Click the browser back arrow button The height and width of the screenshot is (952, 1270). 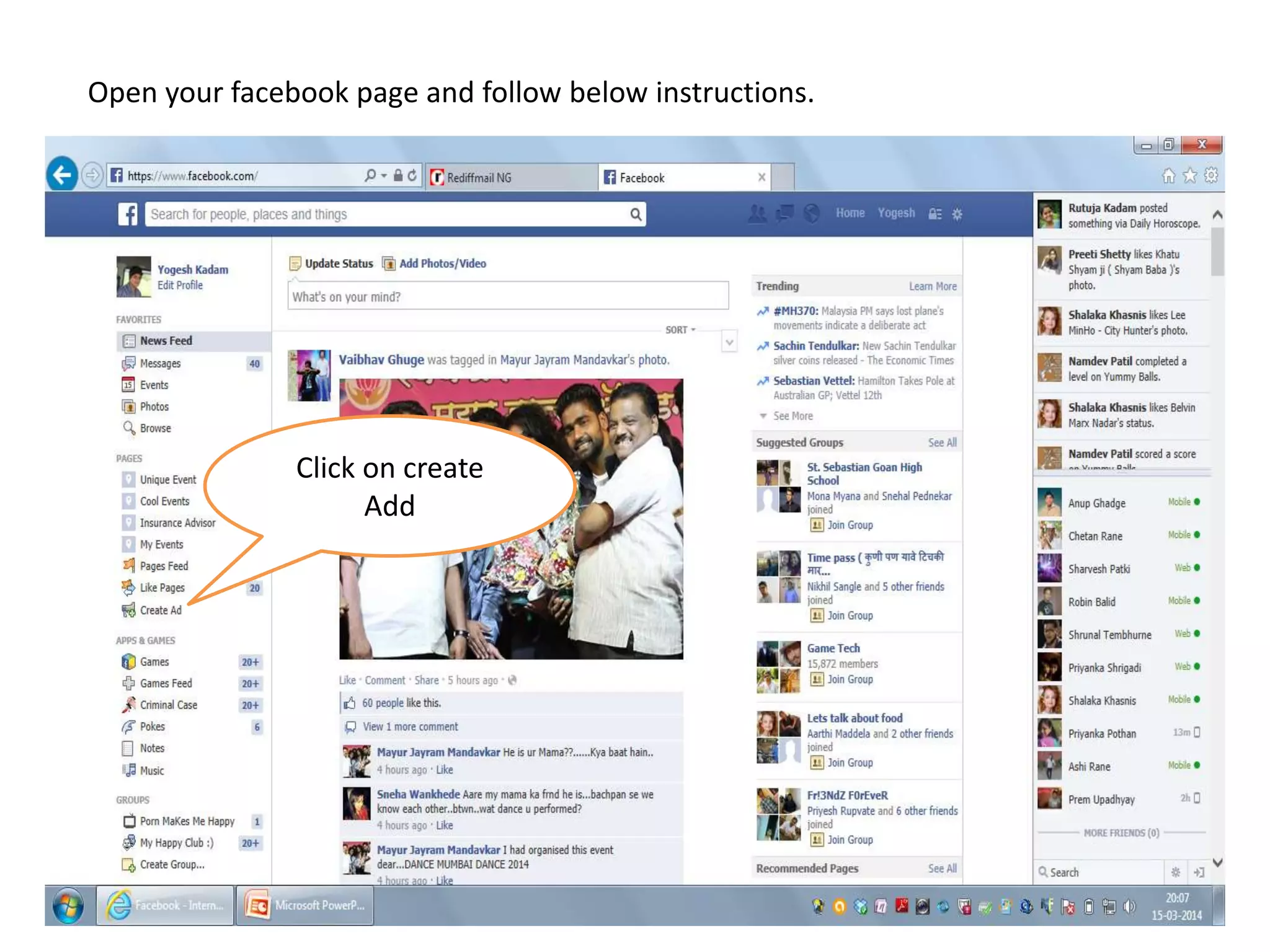pos(62,175)
